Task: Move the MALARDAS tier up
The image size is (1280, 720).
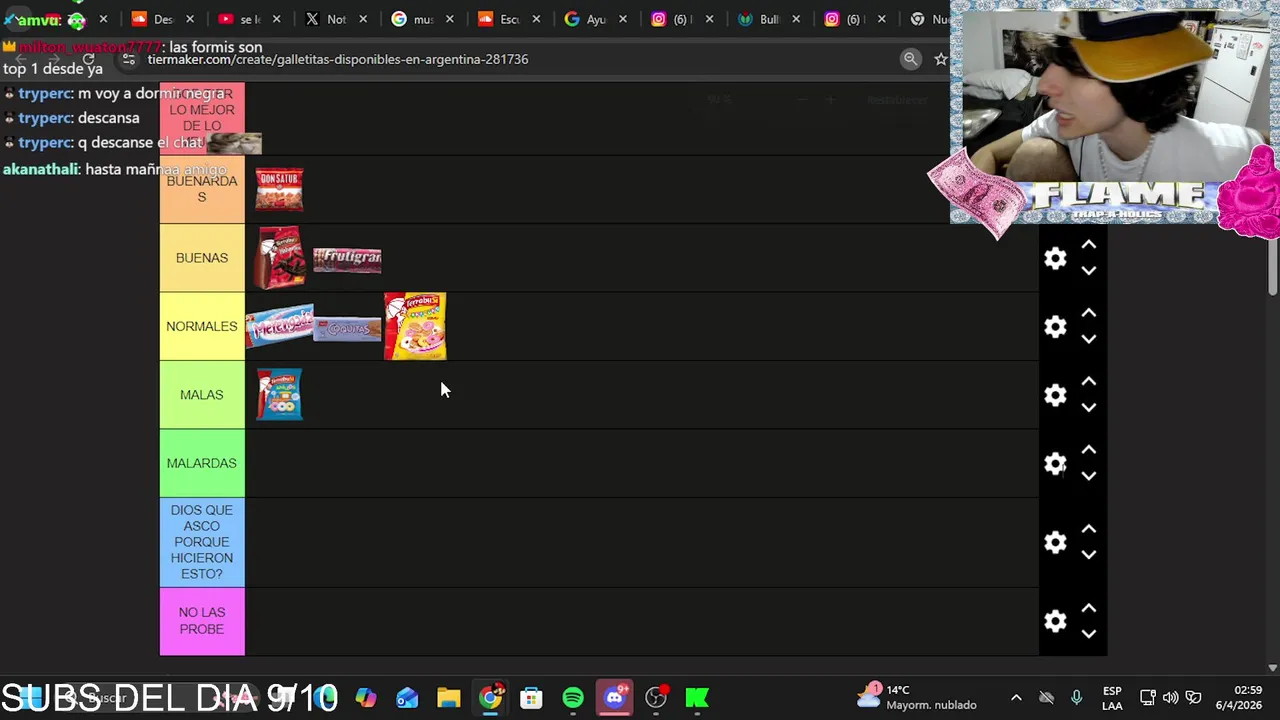Action: (1089, 450)
